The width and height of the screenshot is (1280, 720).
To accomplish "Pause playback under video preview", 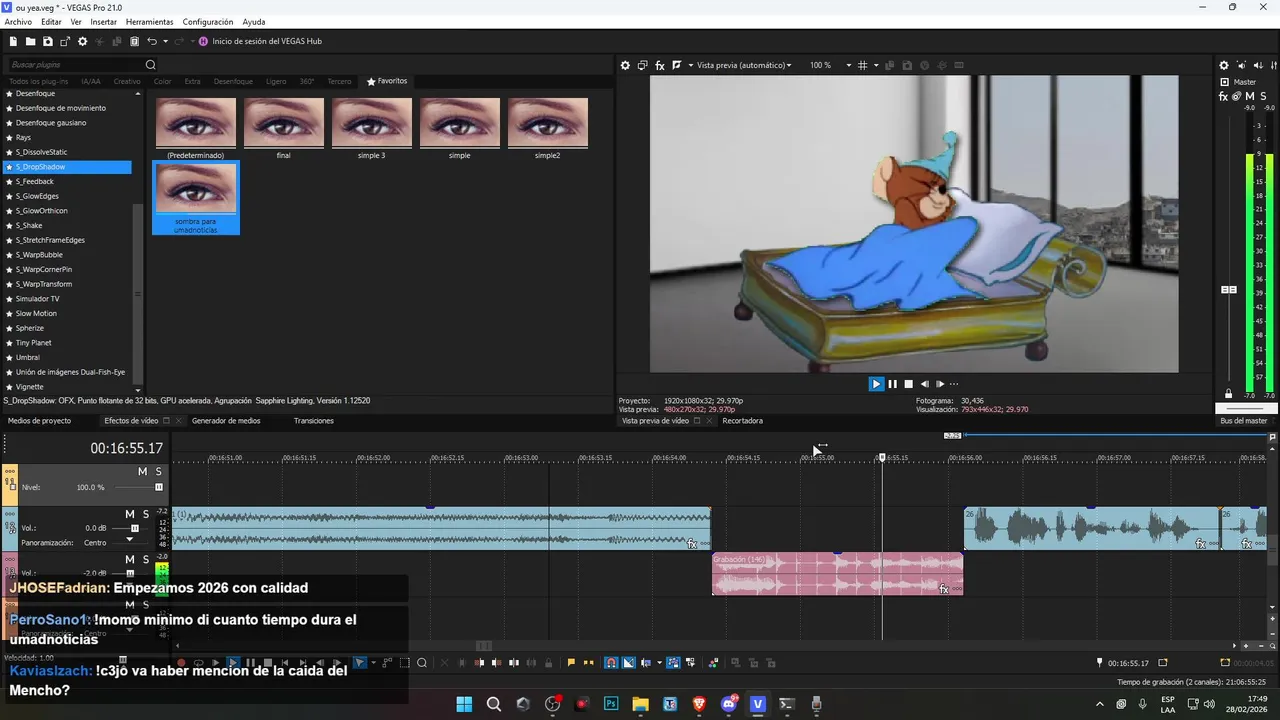I will pos(893,384).
